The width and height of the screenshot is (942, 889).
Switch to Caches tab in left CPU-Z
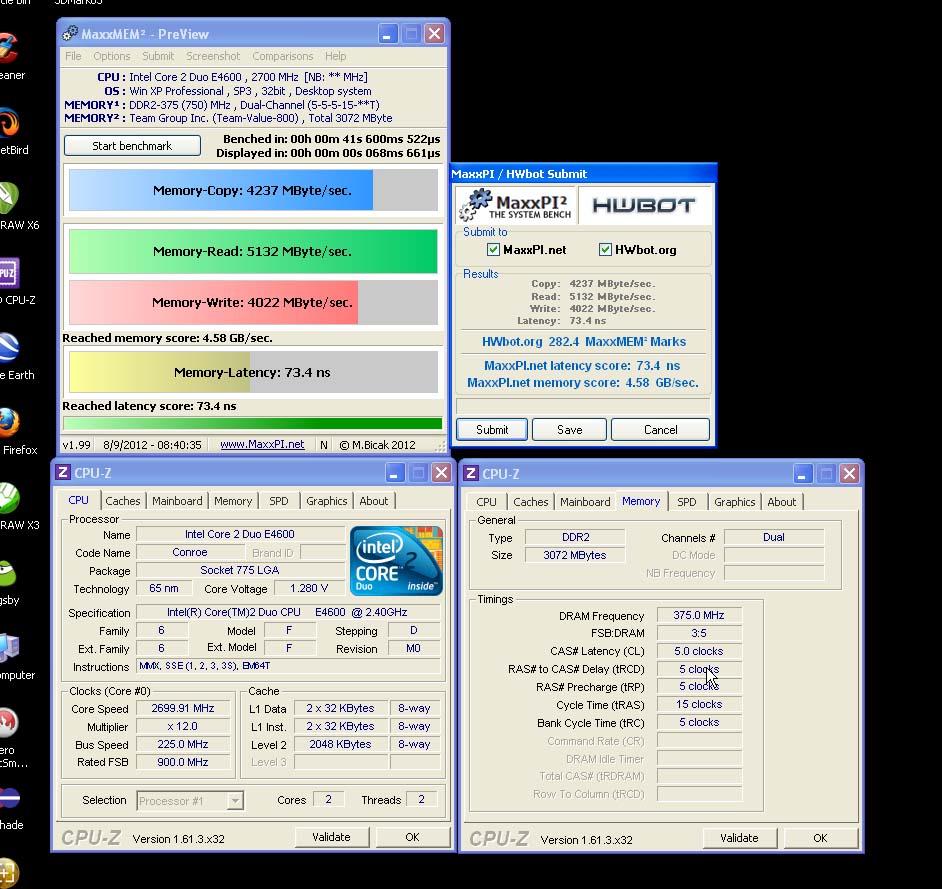(123, 501)
